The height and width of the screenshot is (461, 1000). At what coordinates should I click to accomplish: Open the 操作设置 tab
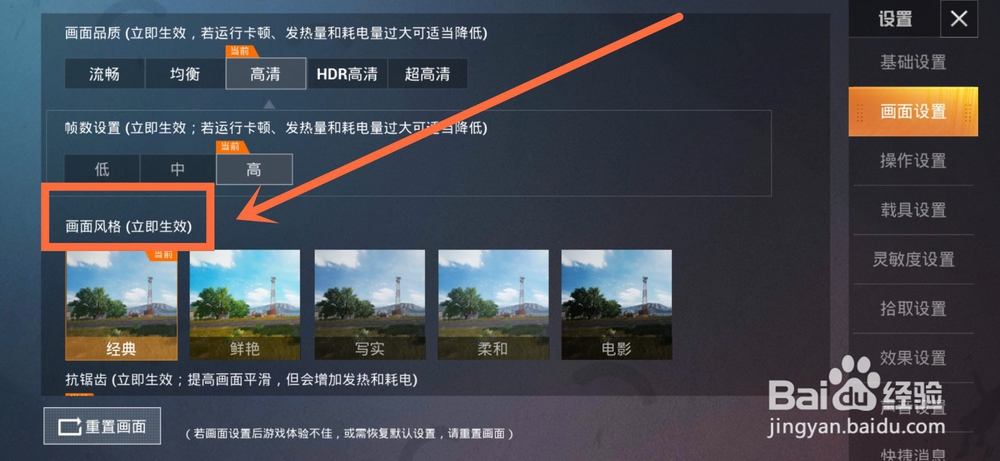click(x=913, y=161)
